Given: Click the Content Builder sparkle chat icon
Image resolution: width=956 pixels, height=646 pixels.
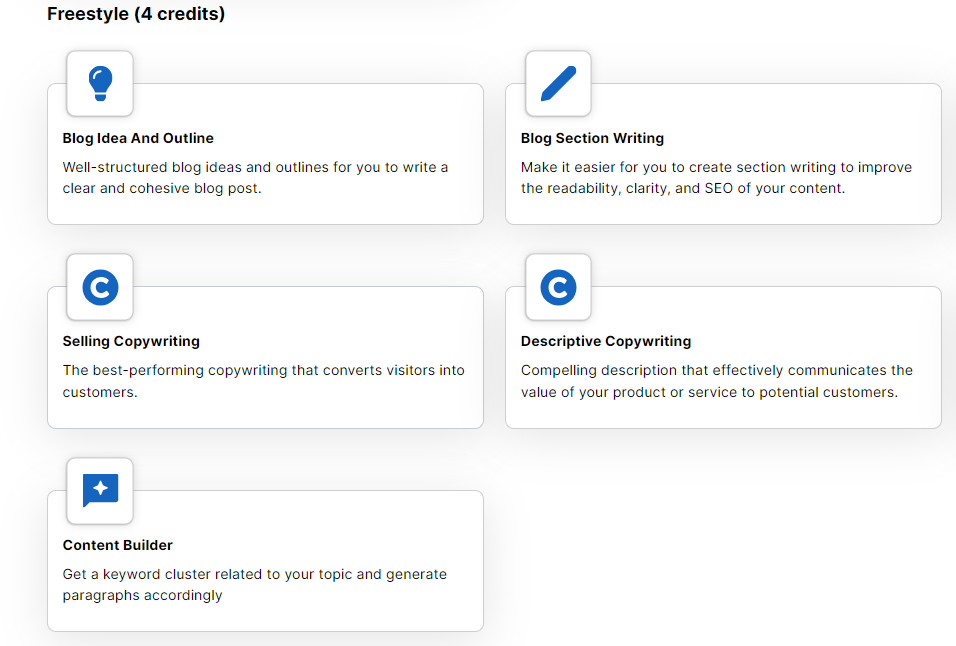Looking at the screenshot, I should click(x=100, y=491).
